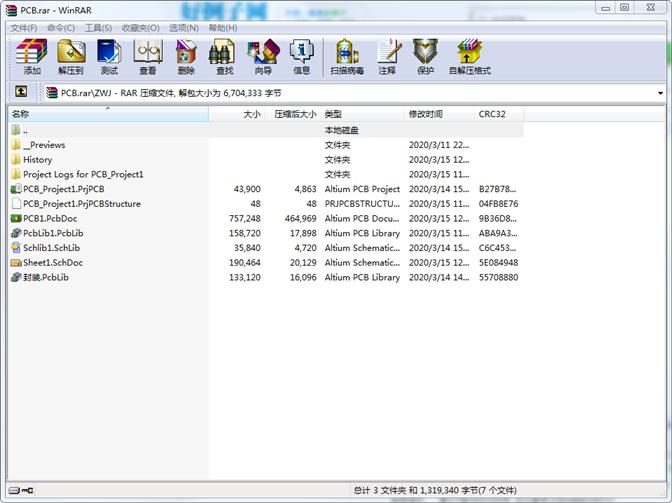
Task: Click type text PRJPCBSTRUCTU...
Action: 362,204
